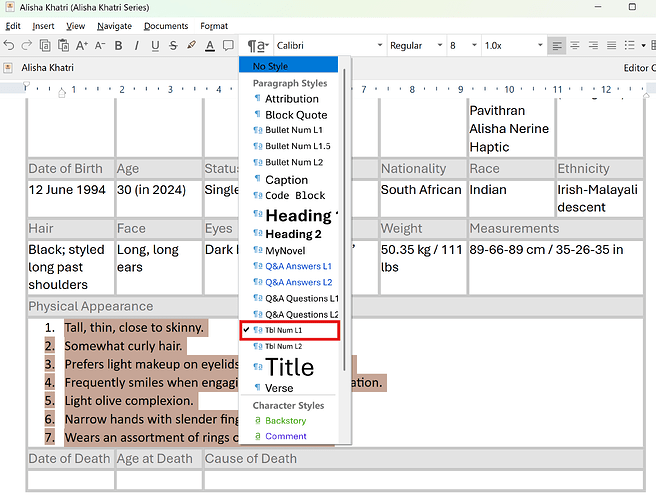
Task: Apply the MyNovel style
Action: 289,251
